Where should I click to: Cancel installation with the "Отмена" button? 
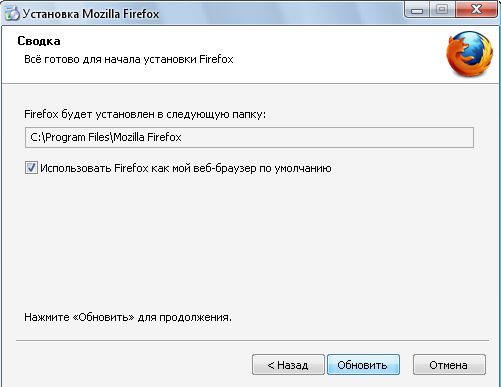(x=449, y=365)
